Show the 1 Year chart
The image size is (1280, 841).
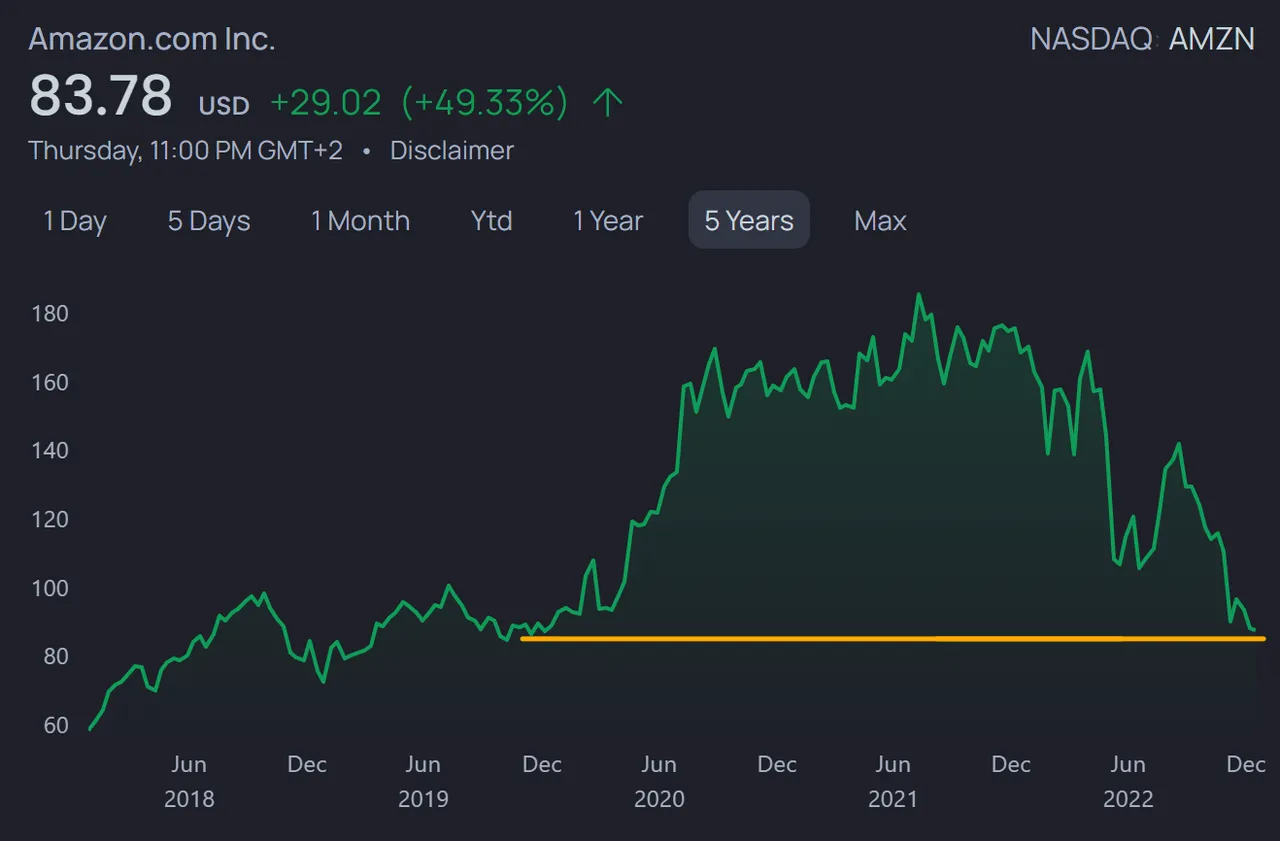(x=608, y=220)
